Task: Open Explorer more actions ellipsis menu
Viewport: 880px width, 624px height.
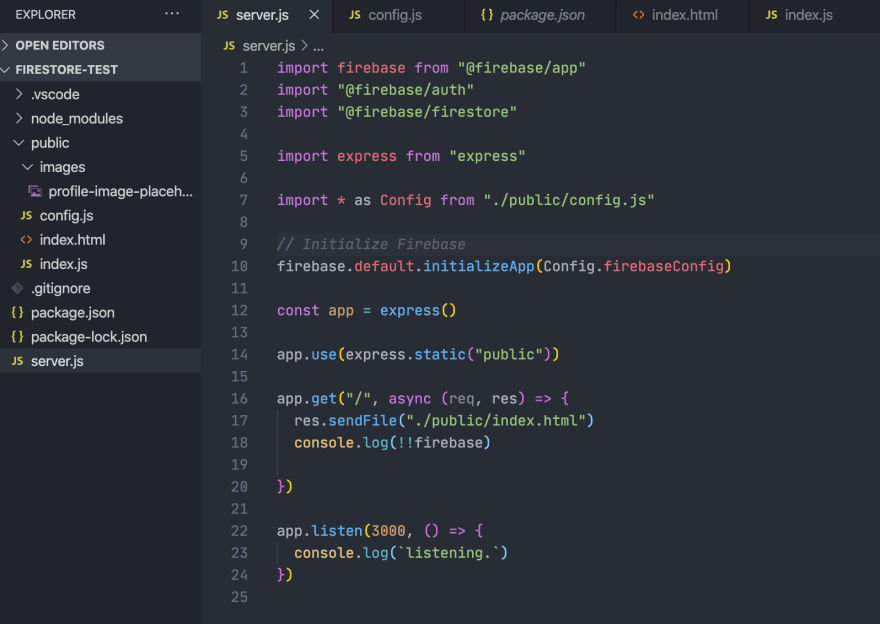Action: [172, 14]
